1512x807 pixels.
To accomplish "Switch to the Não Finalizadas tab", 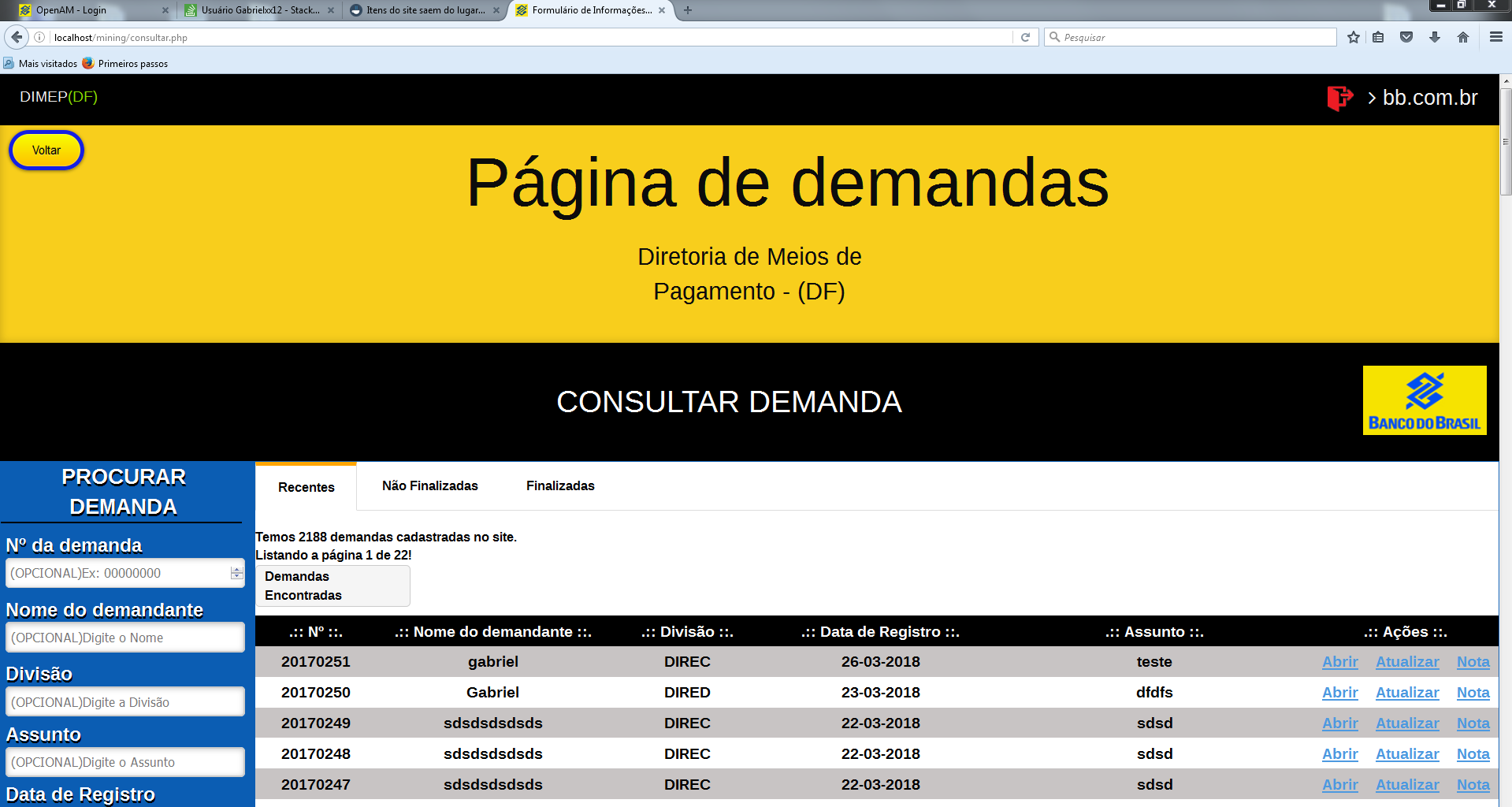I will click(x=430, y=486).
